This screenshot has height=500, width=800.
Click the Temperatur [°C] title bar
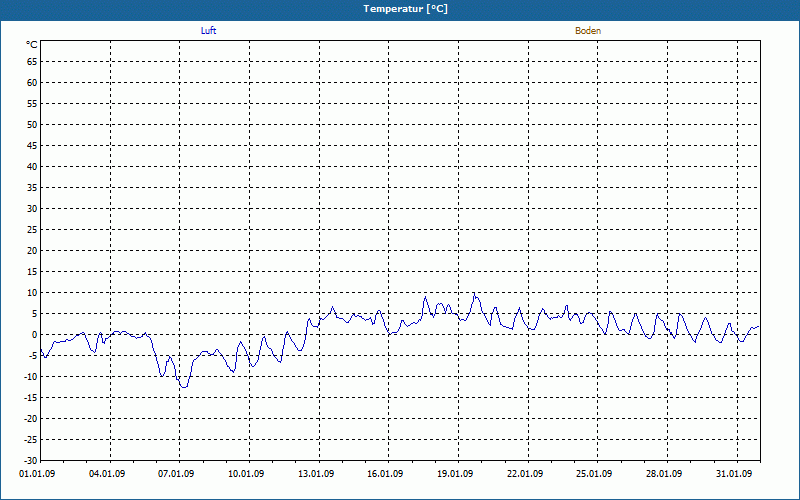400,9
